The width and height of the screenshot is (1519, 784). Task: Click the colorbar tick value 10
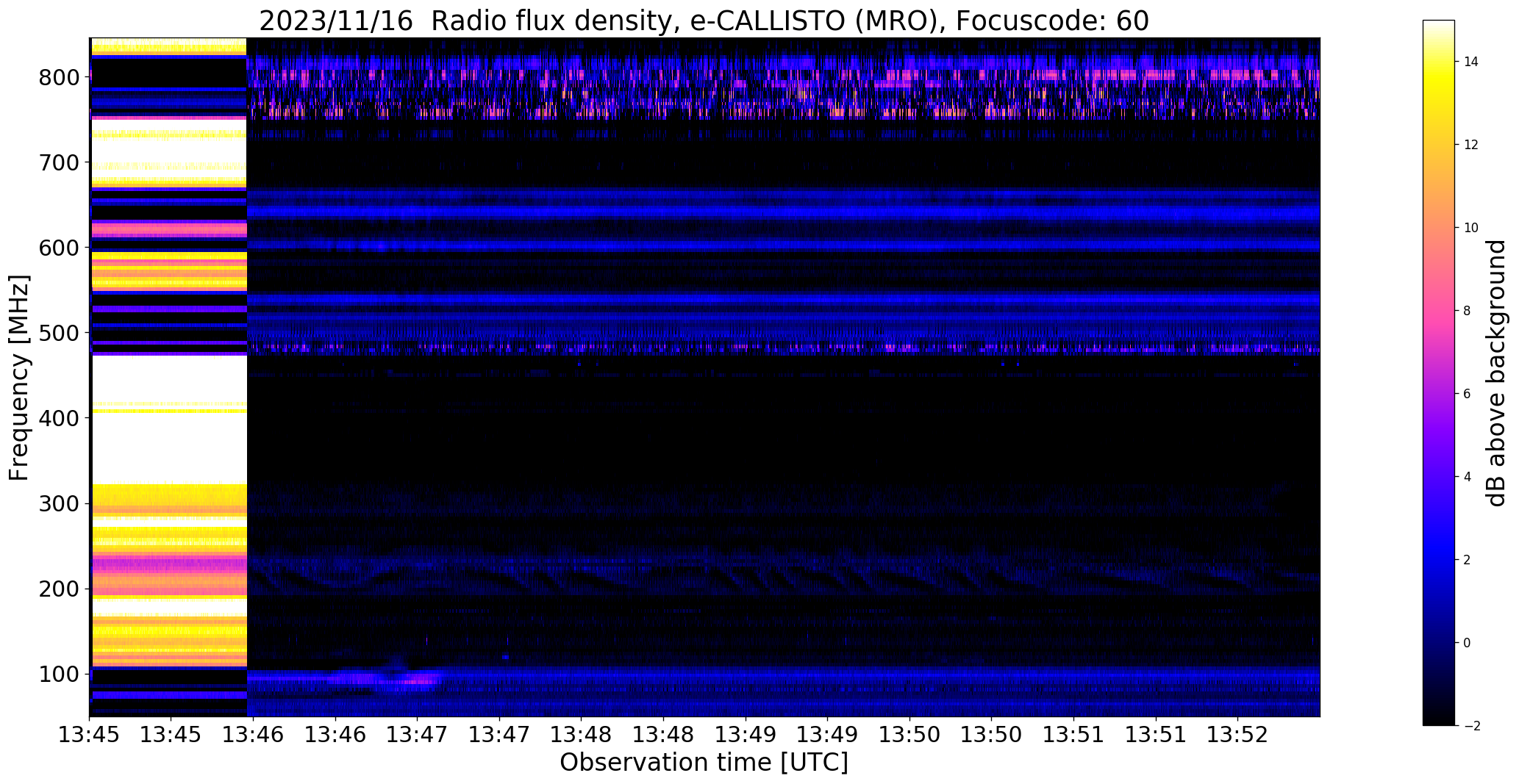pos(1470,228)
